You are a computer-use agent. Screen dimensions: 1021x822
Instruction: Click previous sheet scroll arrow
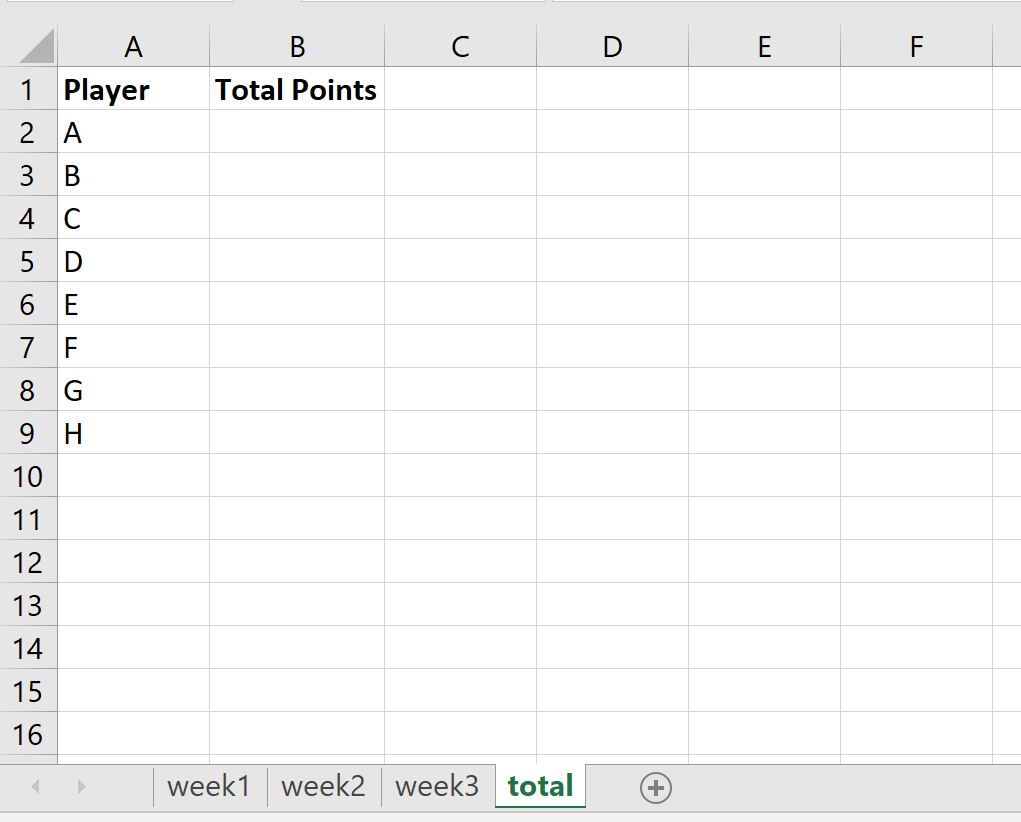36,787
